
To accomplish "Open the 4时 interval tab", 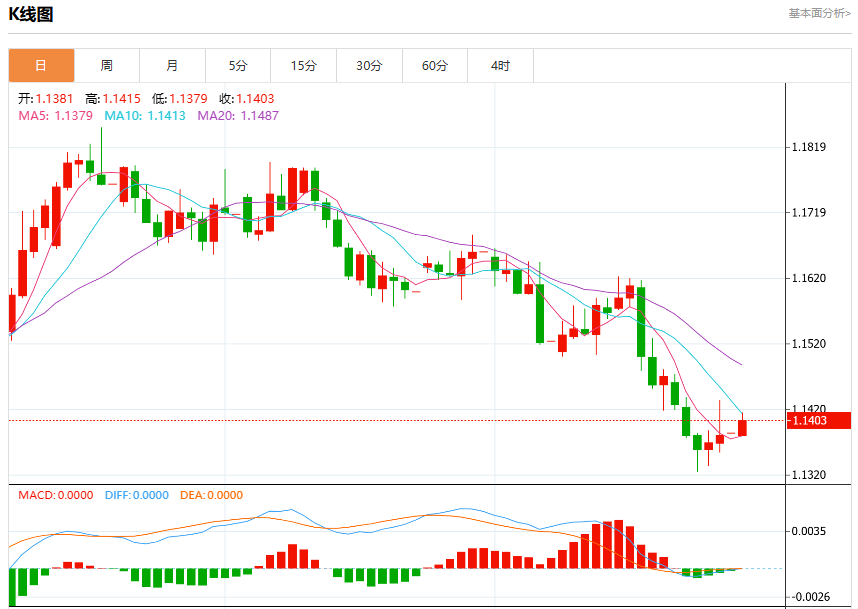I will (x=501, y=66).
